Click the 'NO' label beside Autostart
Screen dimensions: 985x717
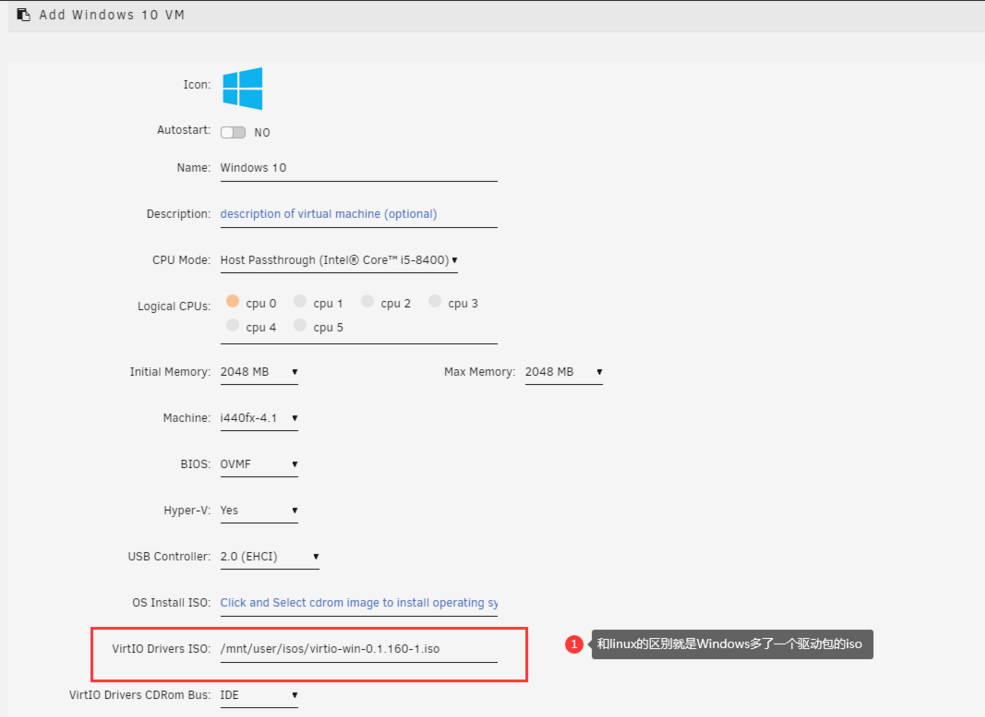(x=262, y=133)
